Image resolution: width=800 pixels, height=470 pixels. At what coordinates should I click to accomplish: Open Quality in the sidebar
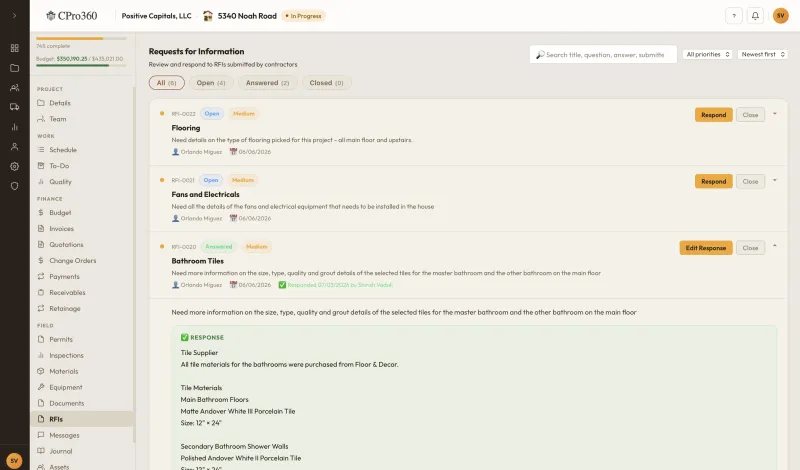[82, 182]
